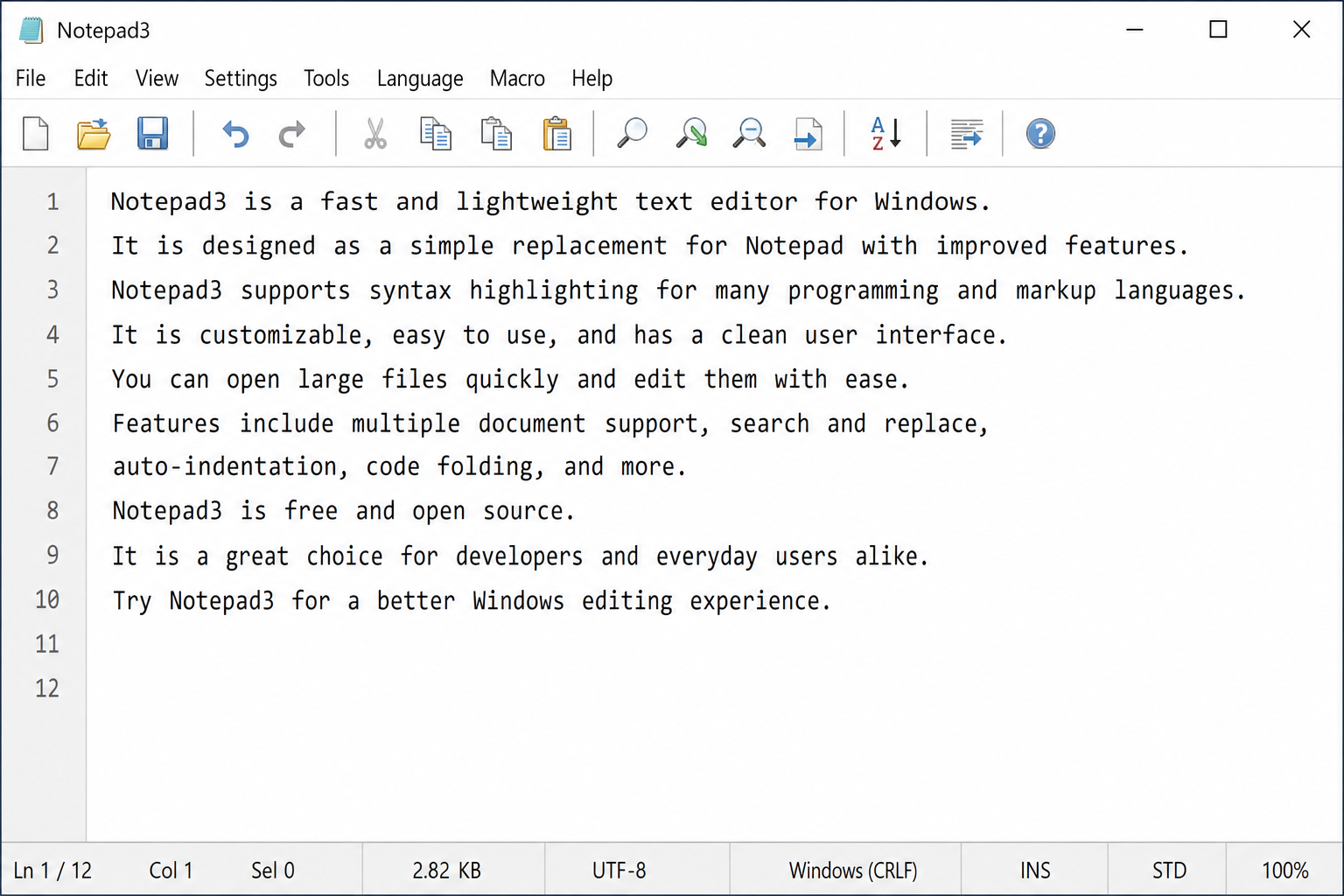This screenshot has height=896, width=1344.
Task: Open the Tools menu
Action: (x=326, y=79)
